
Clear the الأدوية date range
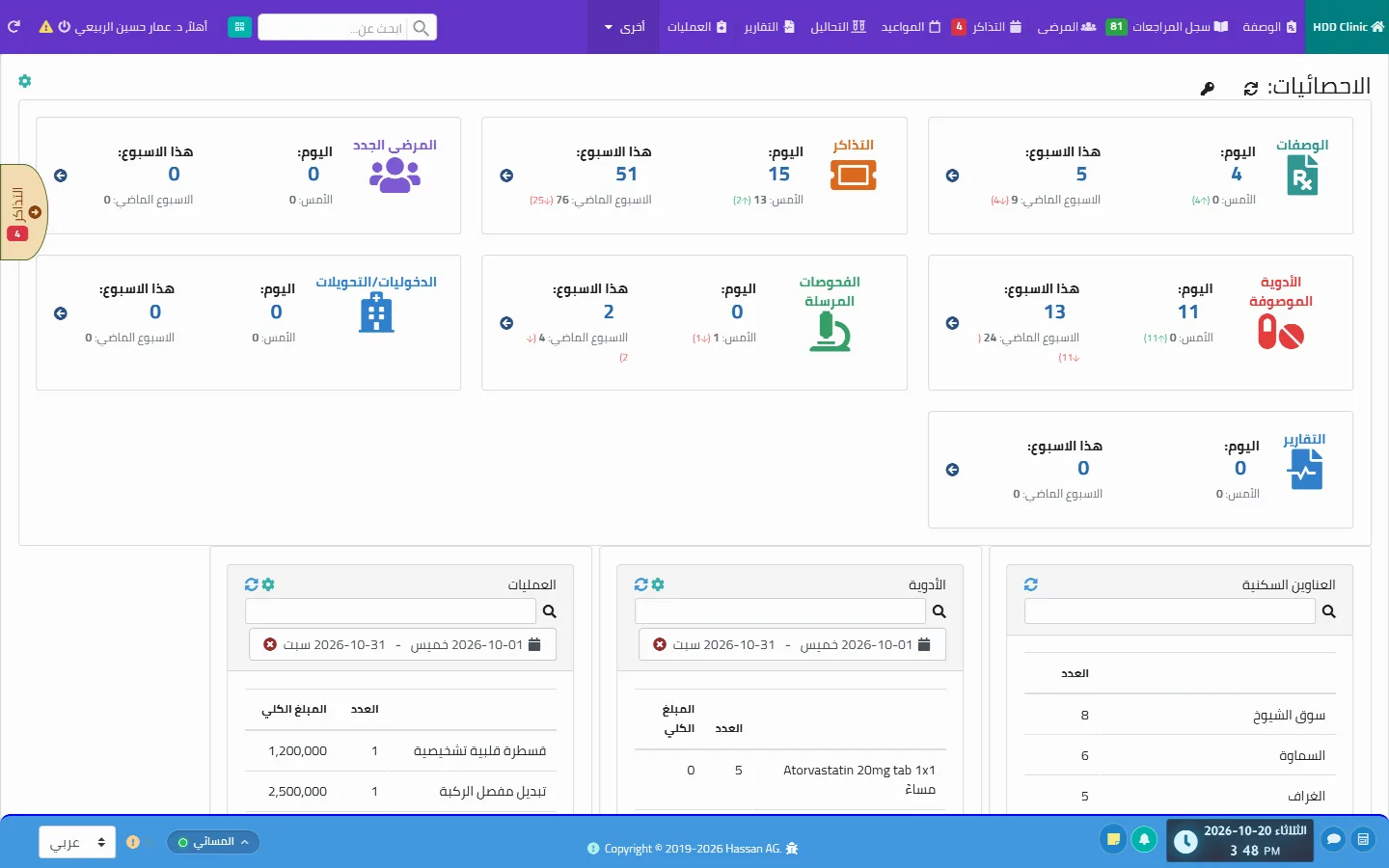point(660,644)
